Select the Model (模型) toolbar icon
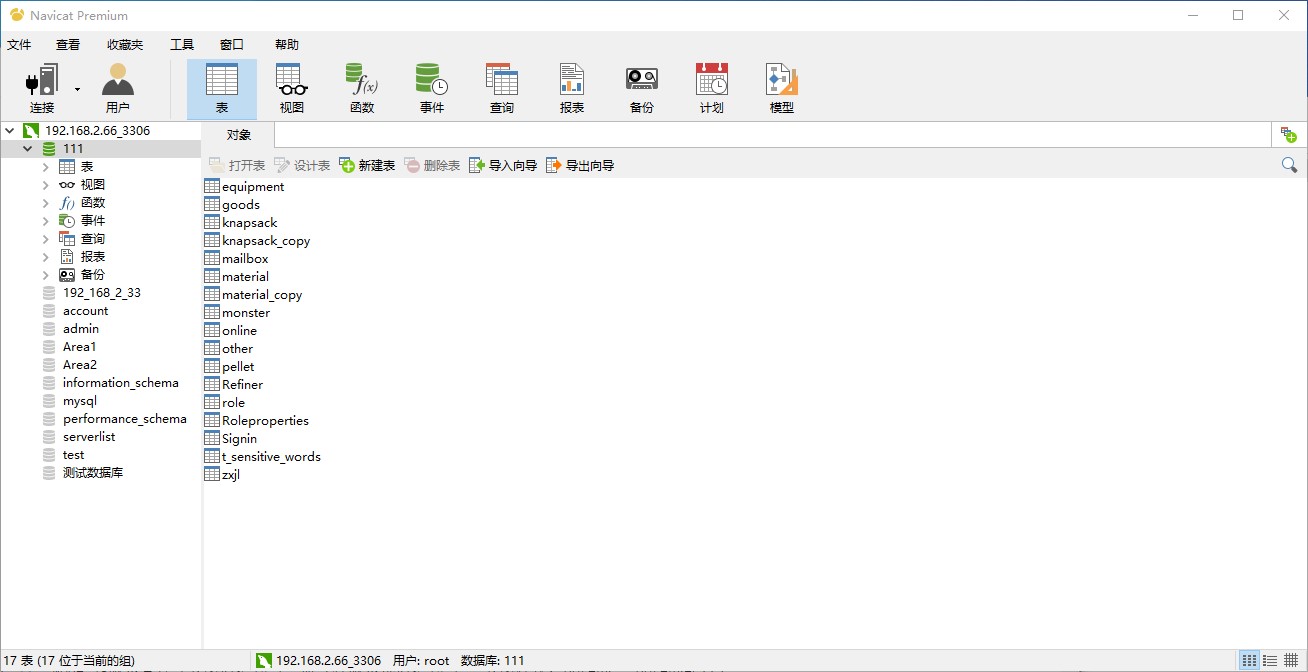This screenshot has height=672, width=1308. coord(782,89)
